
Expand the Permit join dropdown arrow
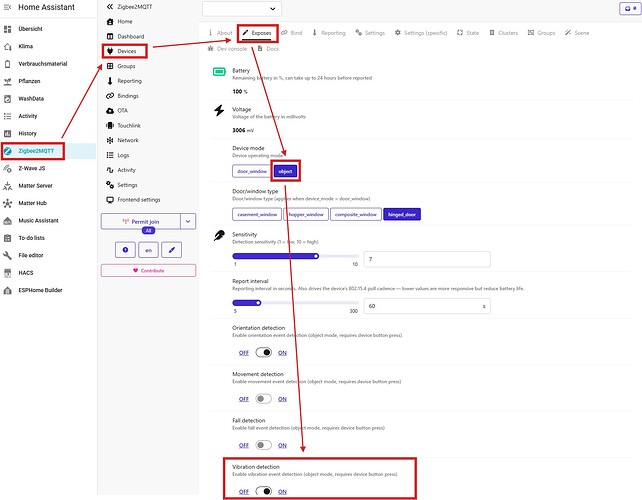point(188,221)
